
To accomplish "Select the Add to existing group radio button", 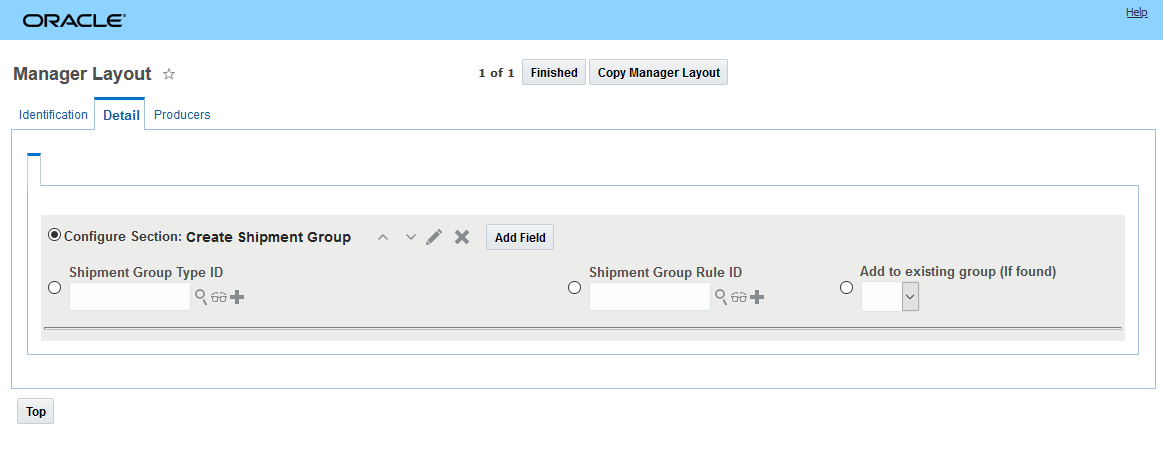I will (846, 288).
